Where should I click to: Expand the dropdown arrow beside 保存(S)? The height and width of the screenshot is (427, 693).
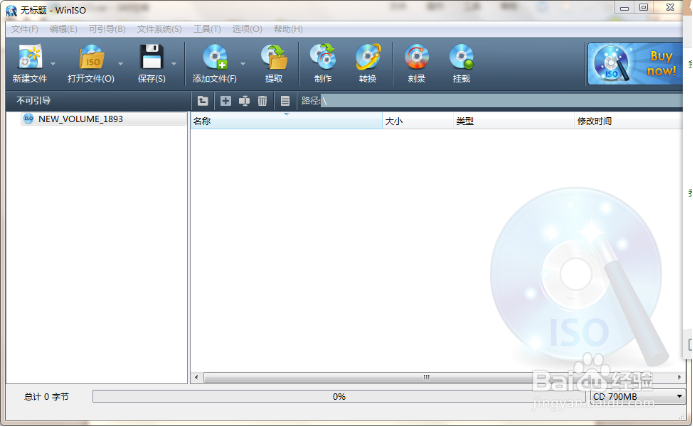(174, 64)
